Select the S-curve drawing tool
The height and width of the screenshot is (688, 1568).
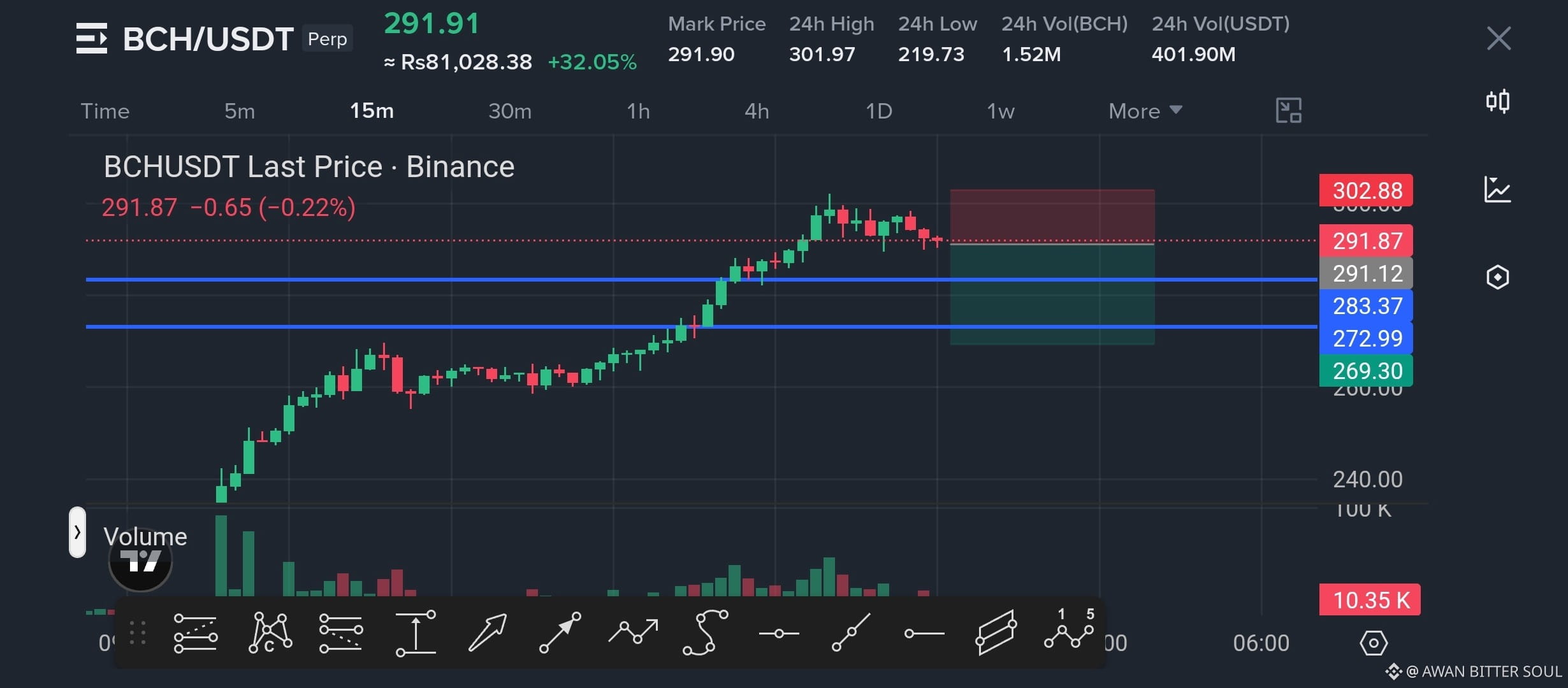pos(705,633)
